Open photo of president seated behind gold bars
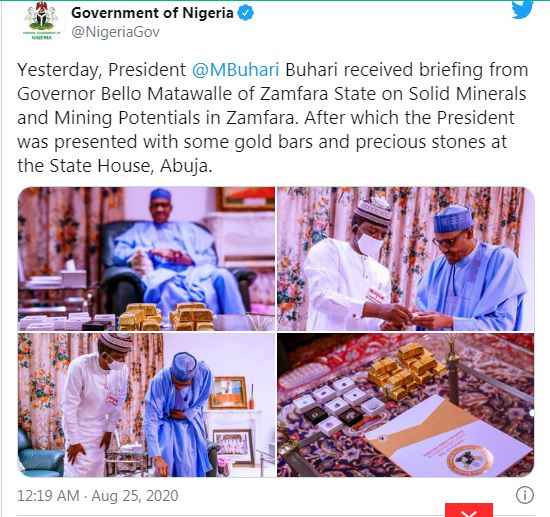Image resolution: width=550 pixels, height=517 pixels. (x=146, y=259)
